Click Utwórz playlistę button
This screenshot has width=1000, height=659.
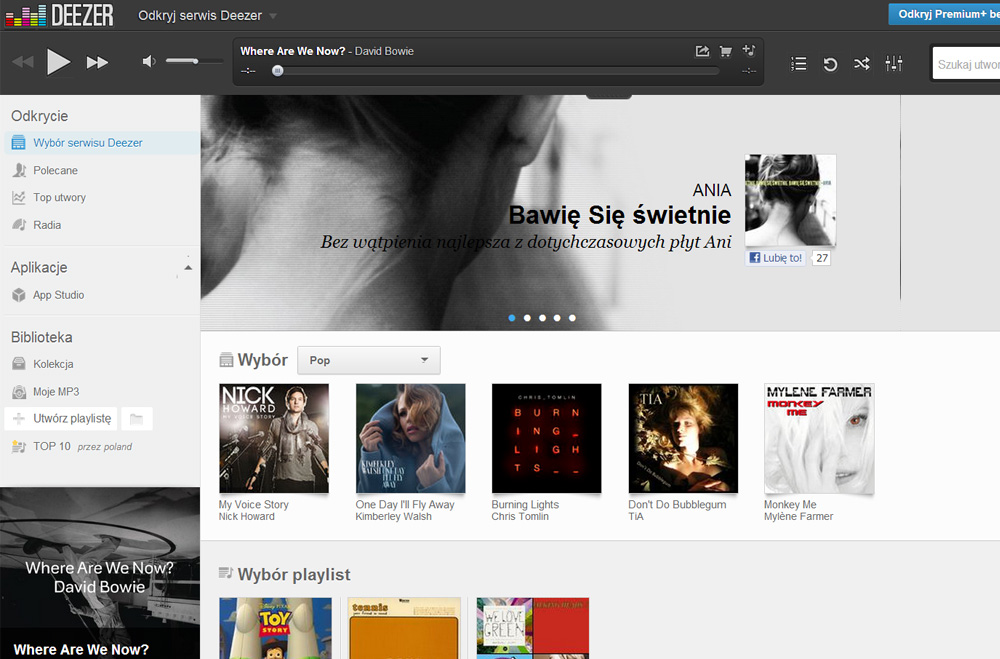tap(61, 418)
